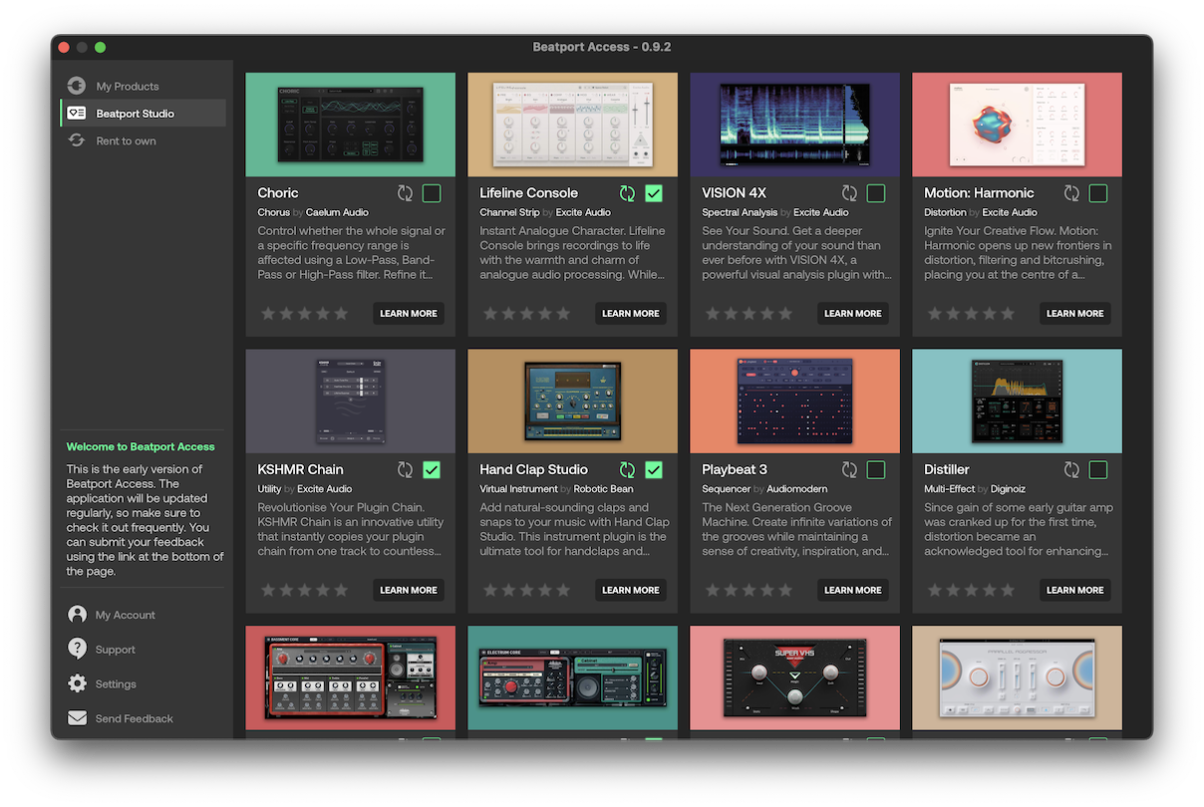The image size is (1204, 807).
Task: Give Choric a five-star rating
Action: point(341,313)
